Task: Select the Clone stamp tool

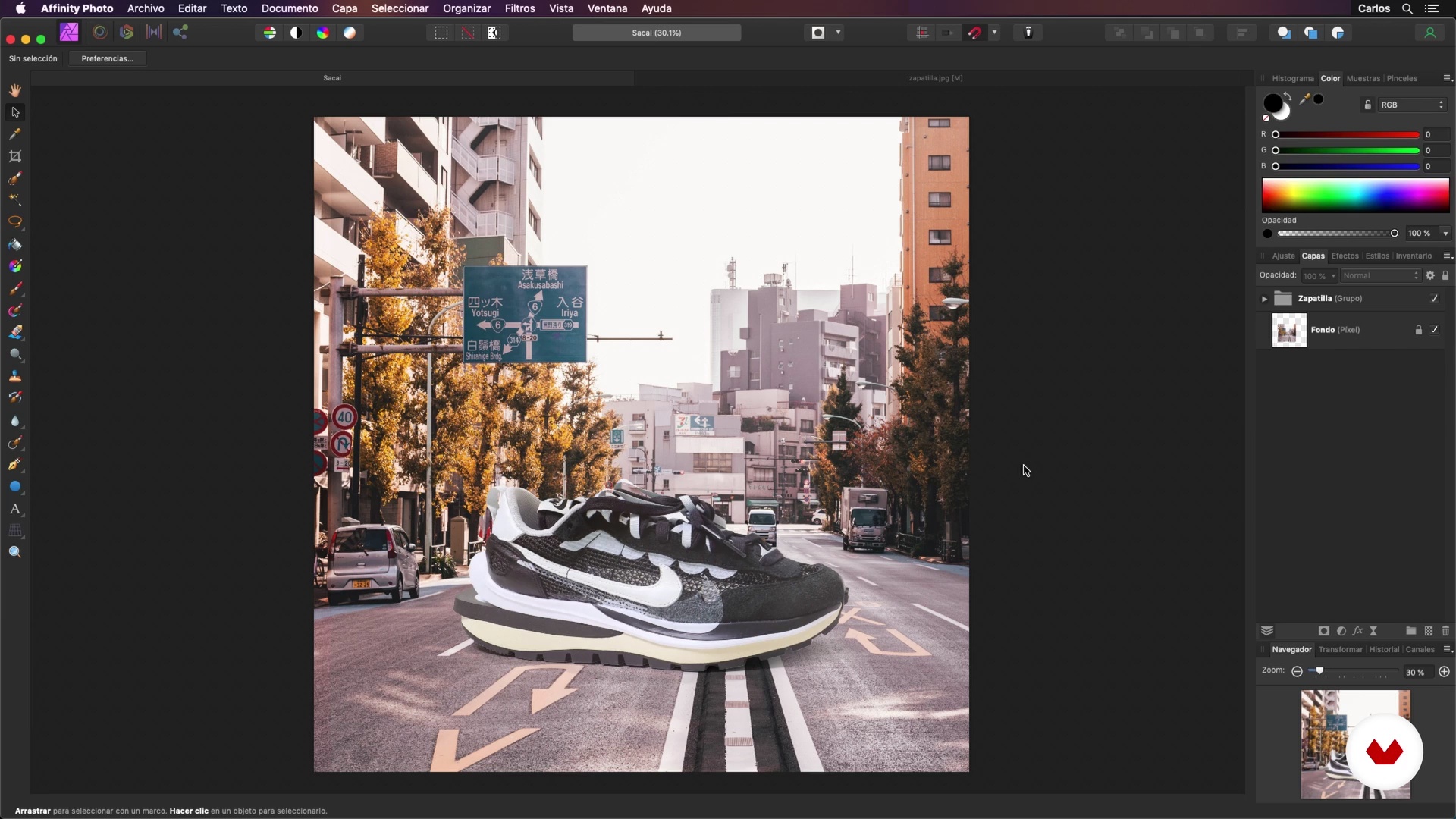Action: coord(15,376)
